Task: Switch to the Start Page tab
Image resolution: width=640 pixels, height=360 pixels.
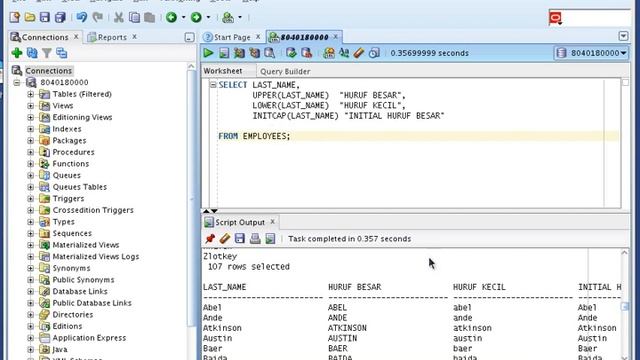Action: pos(232,37)
